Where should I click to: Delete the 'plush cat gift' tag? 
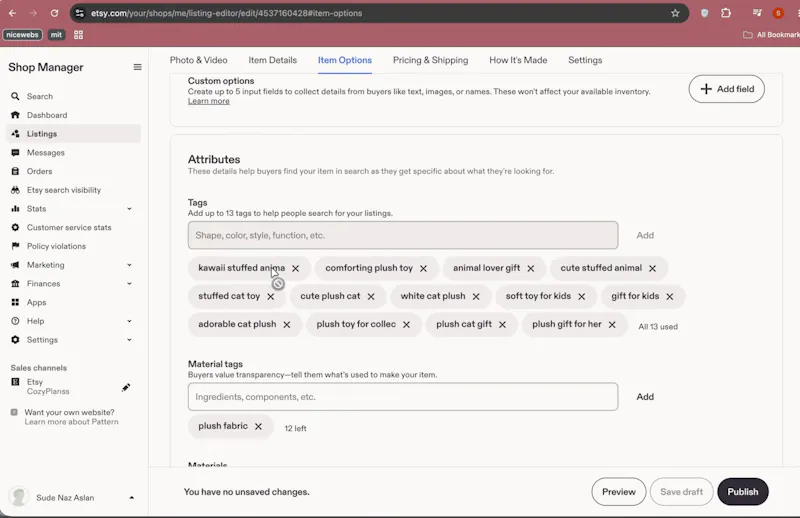[502, 325]
